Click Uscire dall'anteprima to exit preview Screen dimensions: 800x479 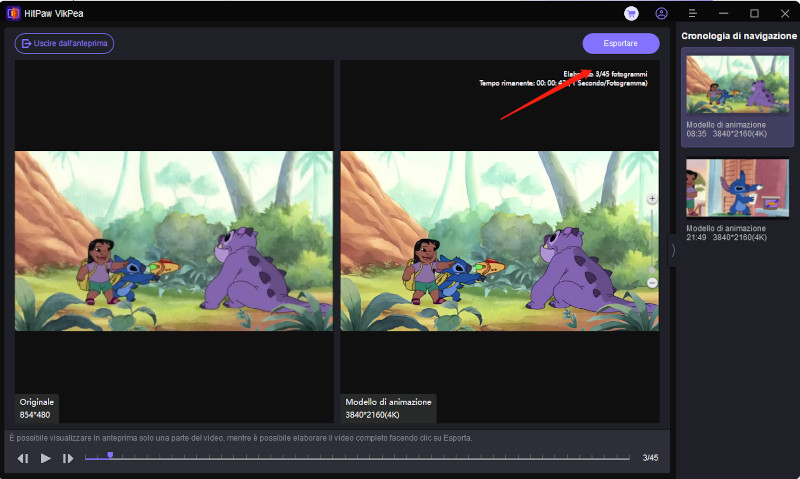coord(64,44)
